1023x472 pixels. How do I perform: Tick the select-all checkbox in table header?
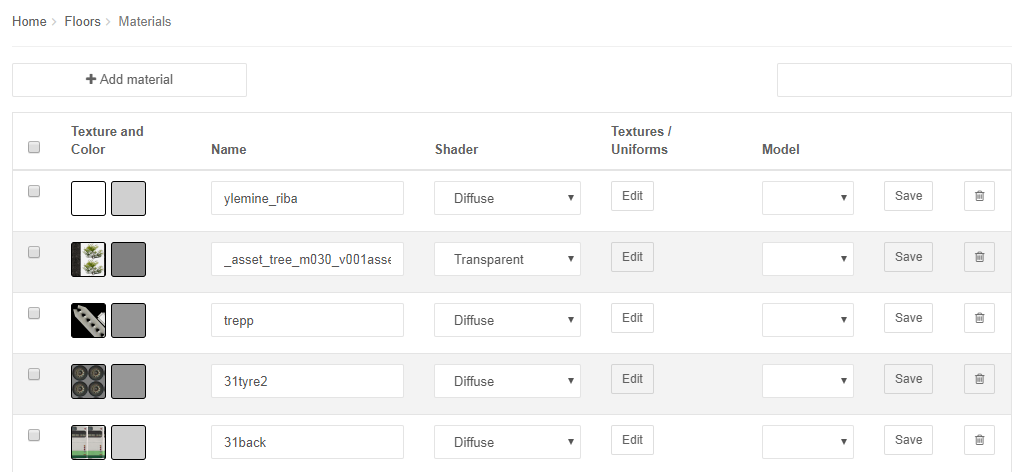click(34, 147)
